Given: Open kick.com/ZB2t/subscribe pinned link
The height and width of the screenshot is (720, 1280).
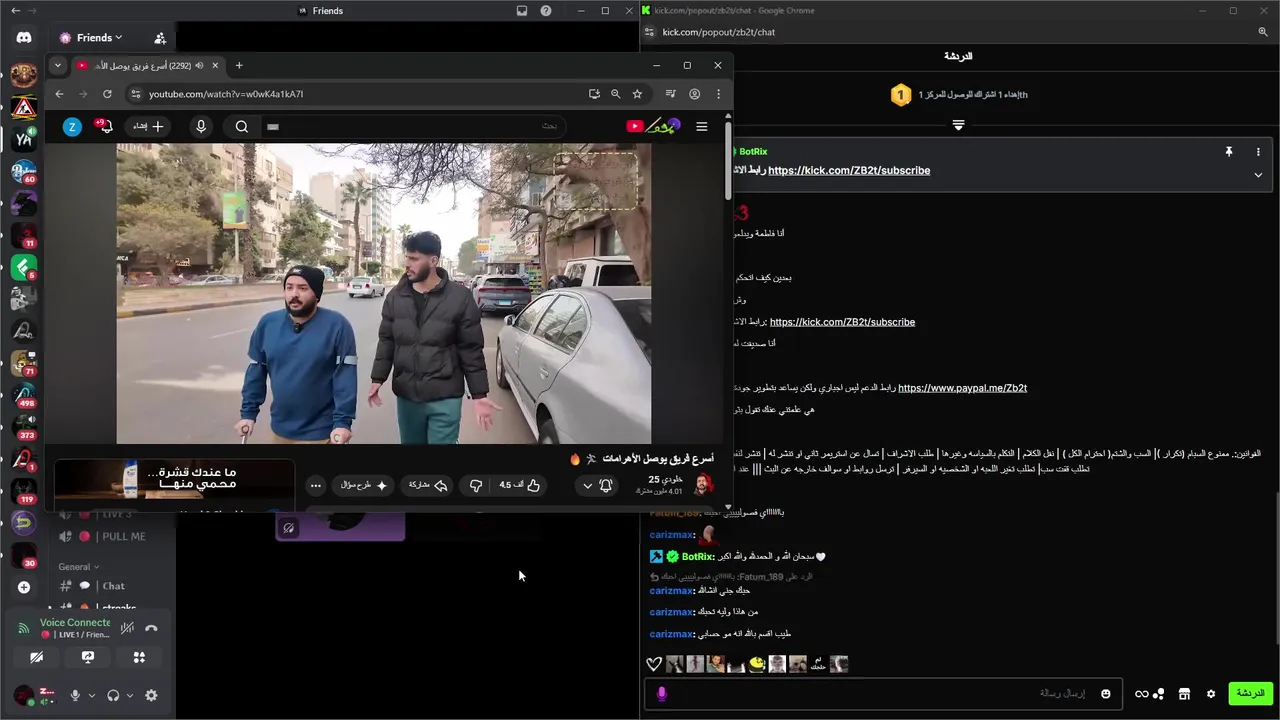Looking at the screenshot, I should (x=849, y=170).
